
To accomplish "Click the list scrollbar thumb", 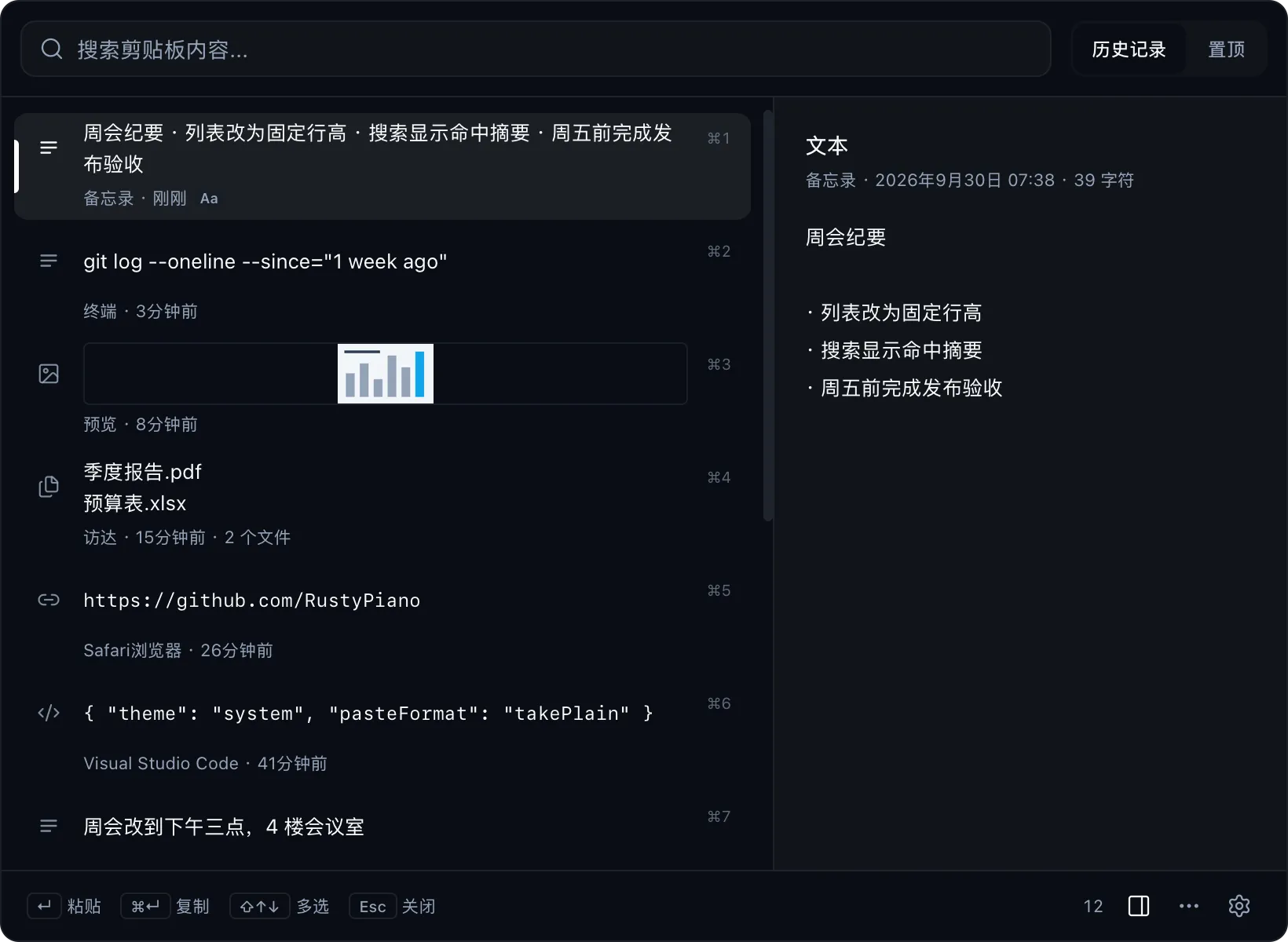I will [768, 316].
